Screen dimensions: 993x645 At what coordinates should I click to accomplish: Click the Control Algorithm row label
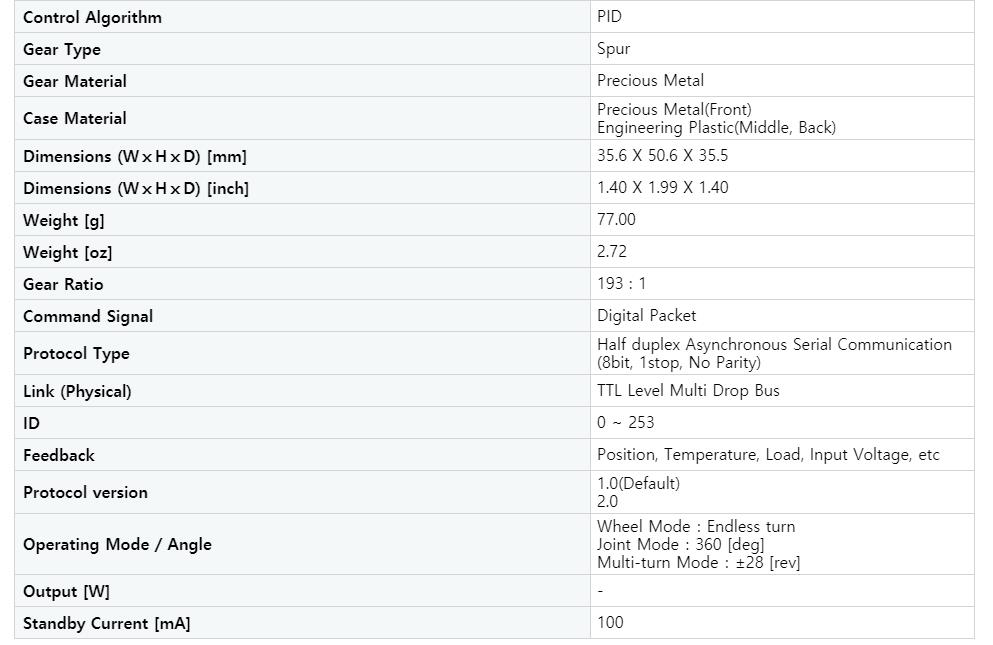pyautogui.click(x=92, y=17)
